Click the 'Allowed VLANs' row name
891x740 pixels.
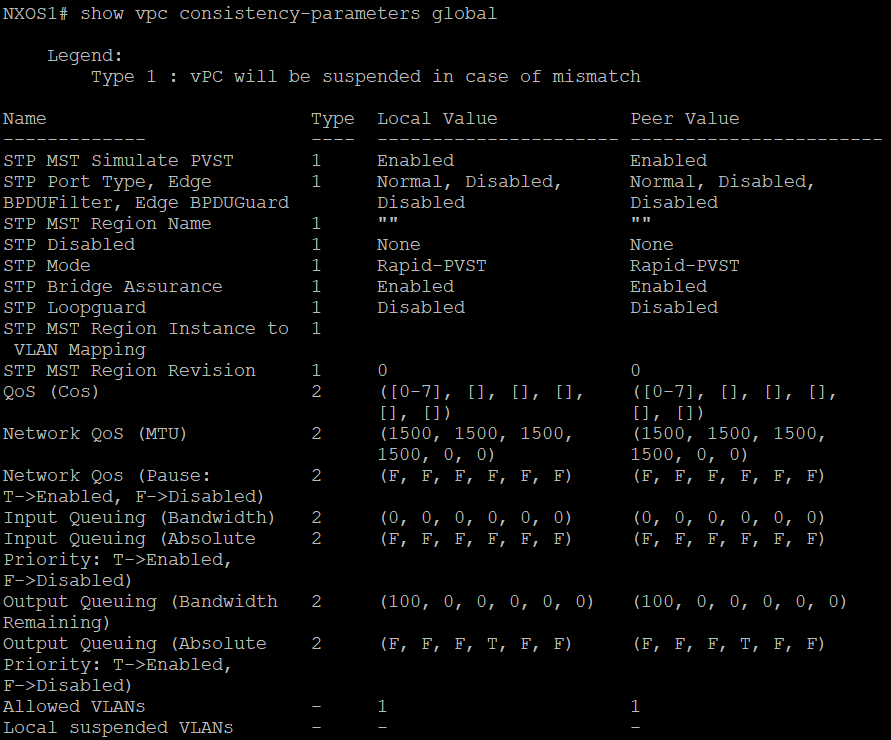[74, 707]
